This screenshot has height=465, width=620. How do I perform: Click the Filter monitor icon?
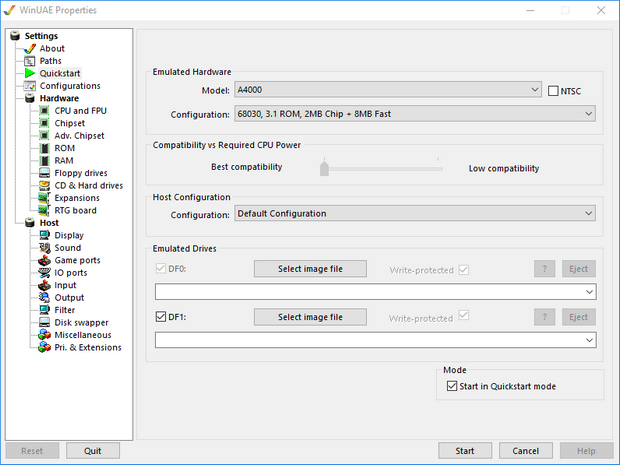[x=44, y=310]
